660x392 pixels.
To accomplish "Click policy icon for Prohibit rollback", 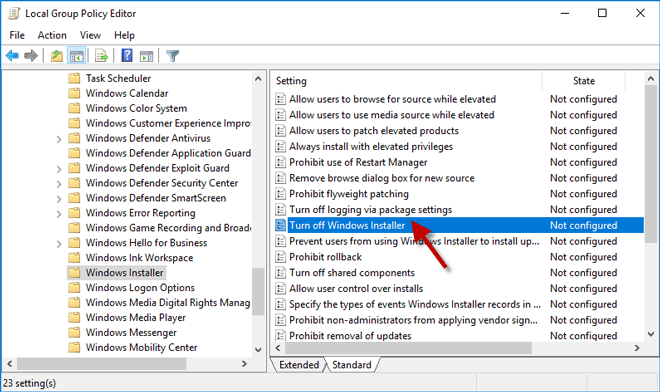I will tap(280, 257).
